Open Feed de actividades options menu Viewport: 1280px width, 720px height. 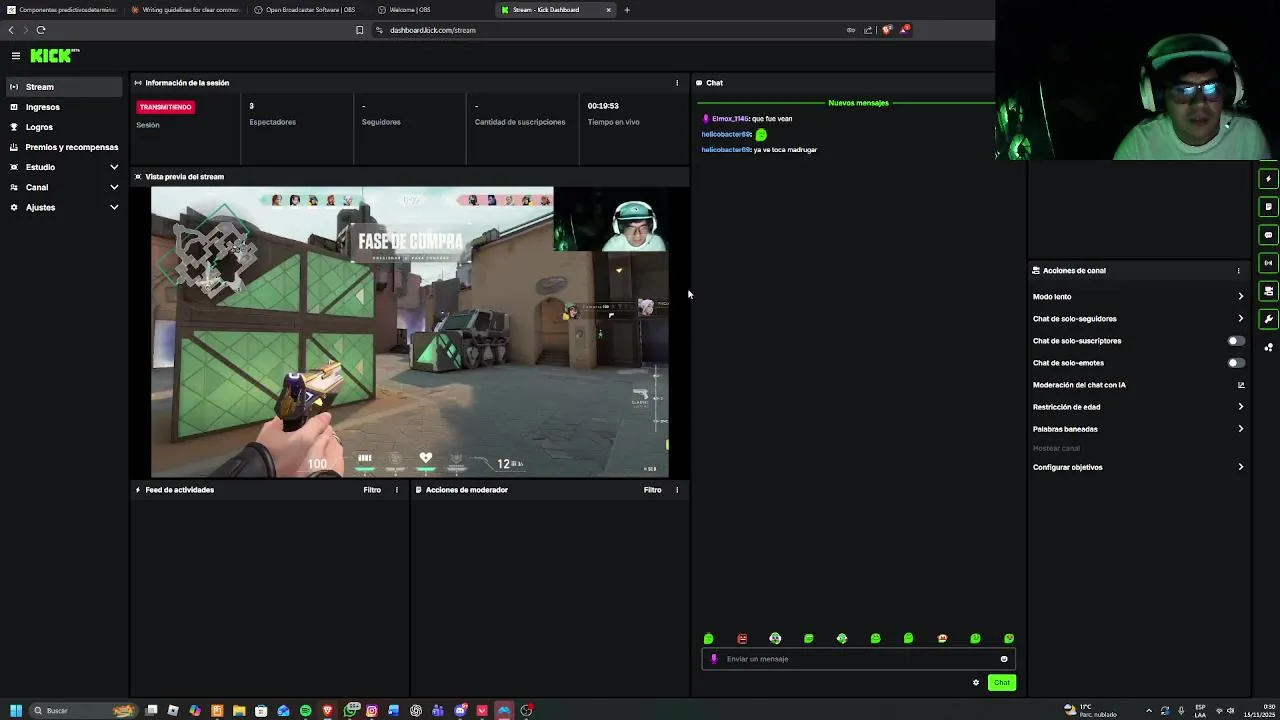397,490
